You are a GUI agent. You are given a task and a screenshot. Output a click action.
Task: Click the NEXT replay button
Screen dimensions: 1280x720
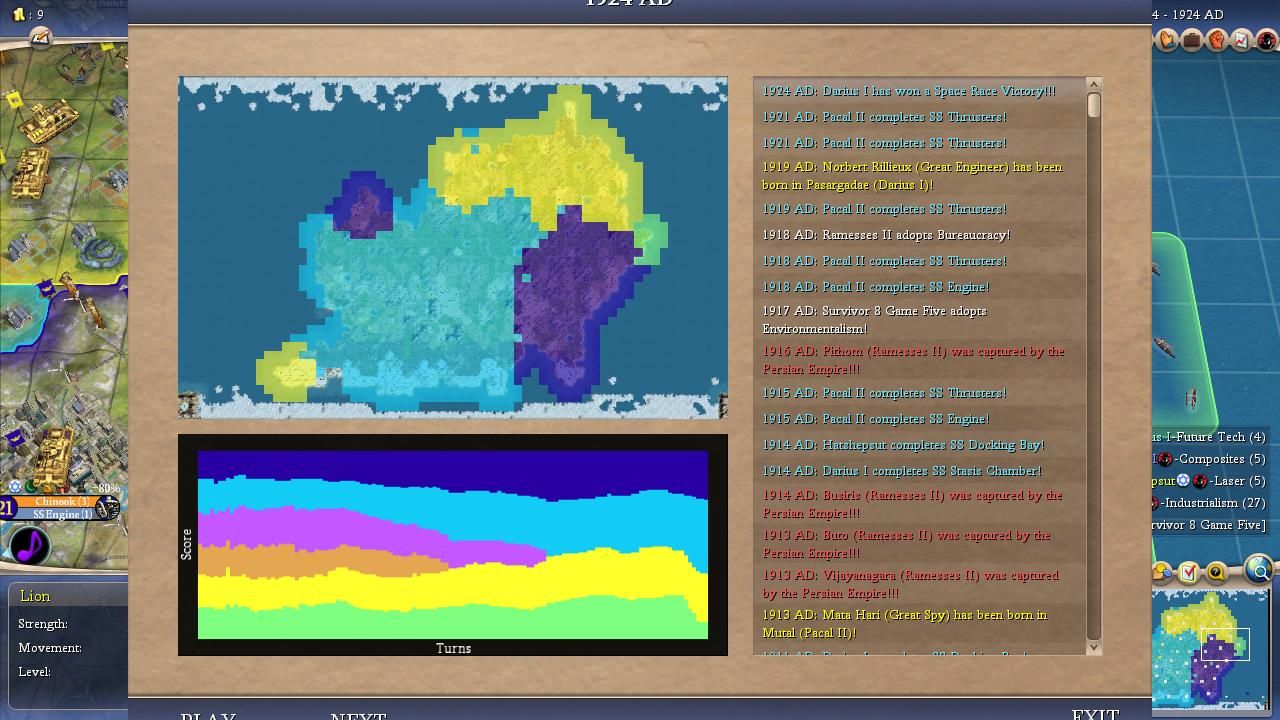[x=358, y=716]
